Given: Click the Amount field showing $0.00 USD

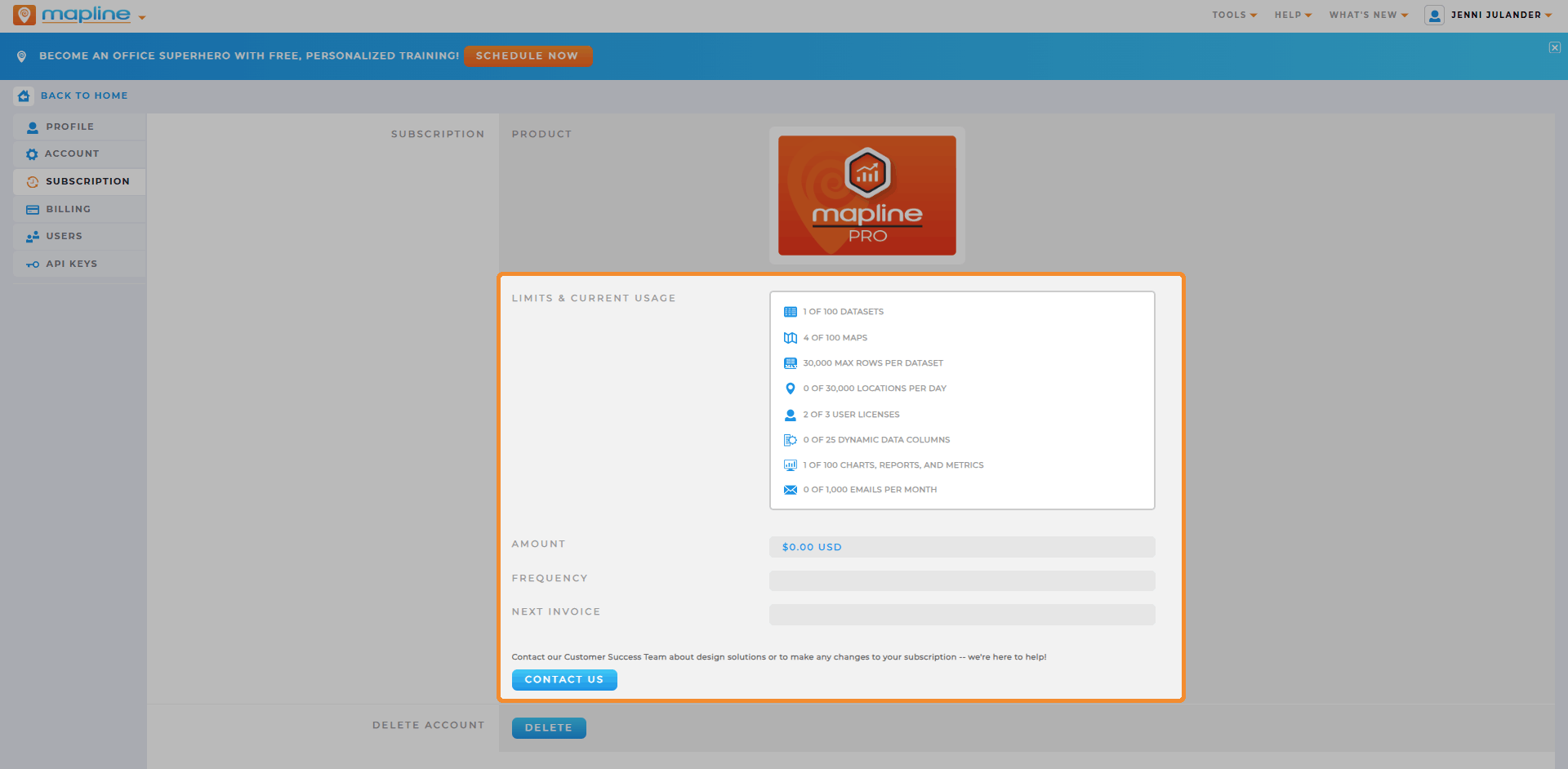Looking at the screenshot, I should 962,547.
